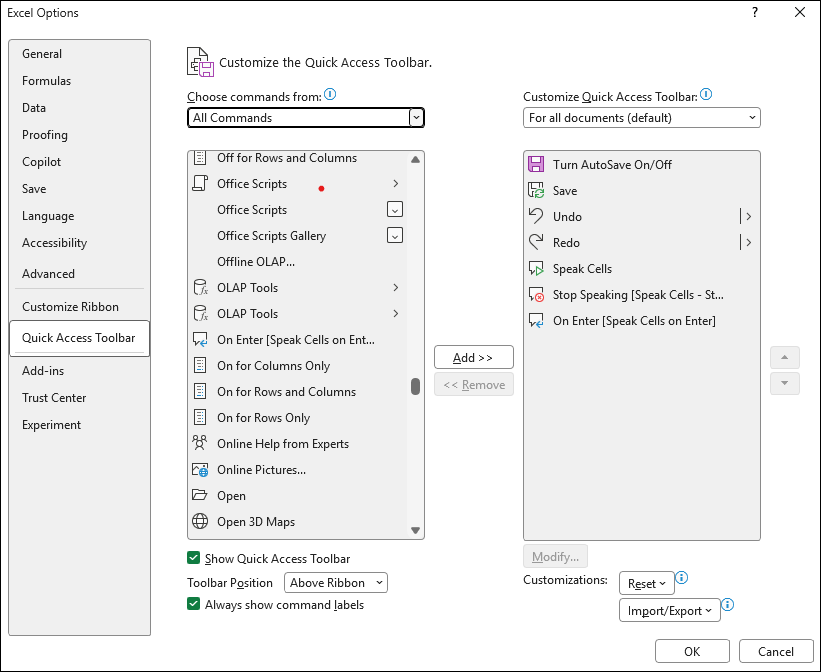Click the Cancel button
821x672 pixels.
pos(776,651)
